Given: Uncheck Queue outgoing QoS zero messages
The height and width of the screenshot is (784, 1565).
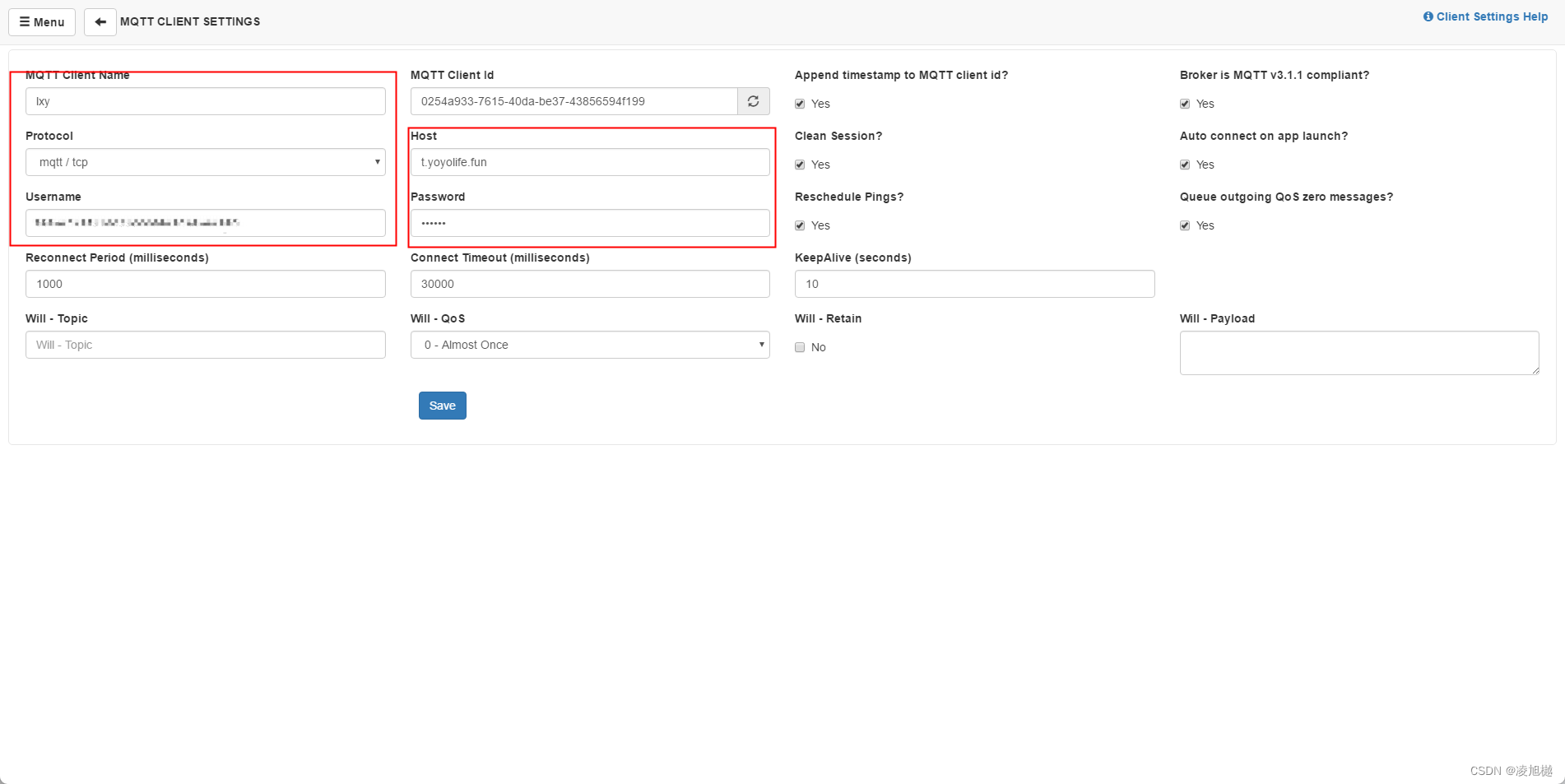Looking at the screenshot, I should click(1185, 225).
